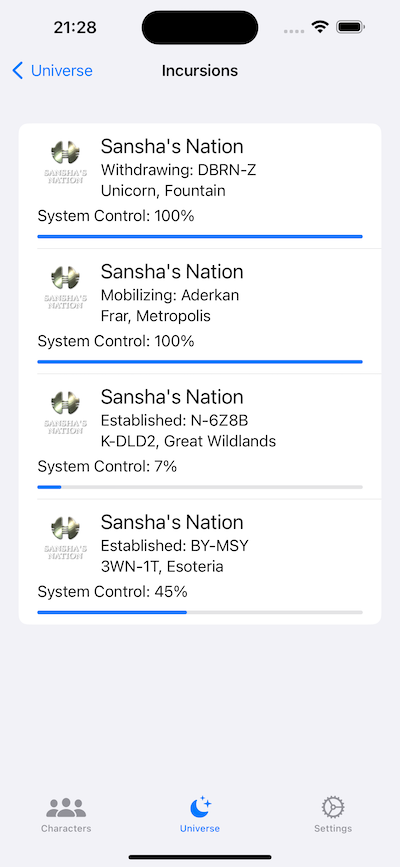Viewport: 400px width, 867px height.
Task: Open the Established: BY-MSY incursion
Action: [200, 562]
